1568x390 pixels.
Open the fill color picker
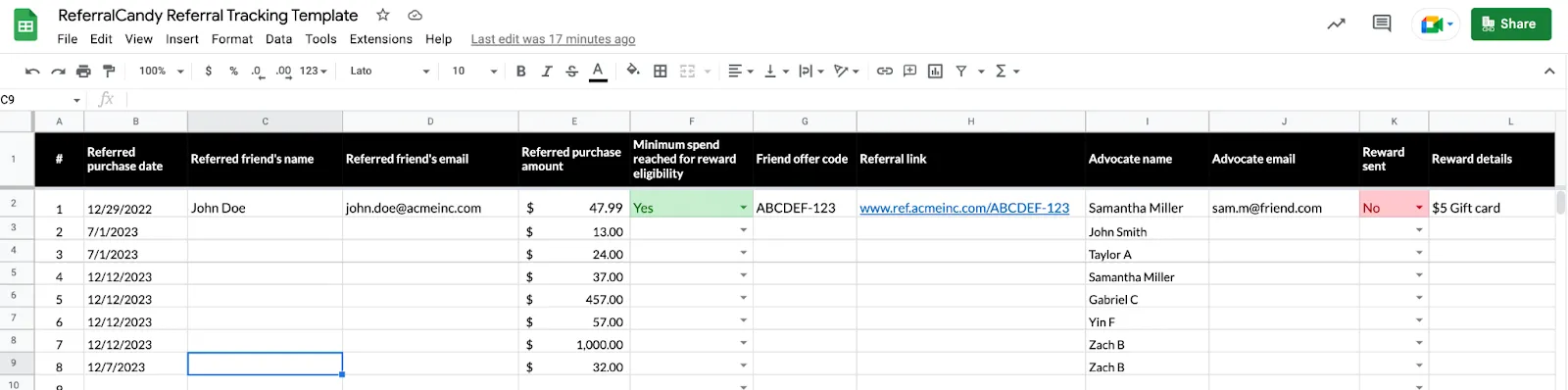point(633,71)
